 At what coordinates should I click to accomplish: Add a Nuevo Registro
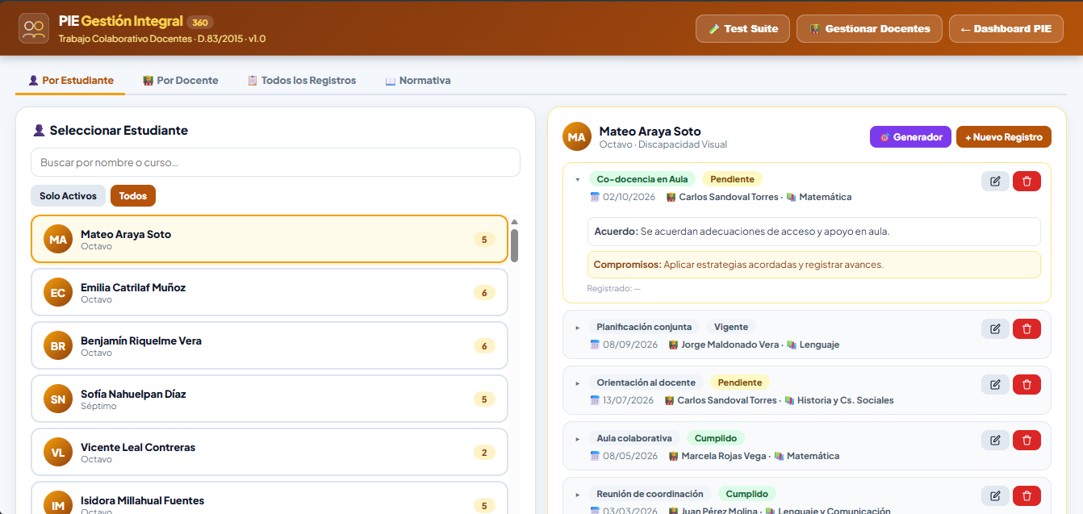pyautogui.click(x=1004, y=137)
